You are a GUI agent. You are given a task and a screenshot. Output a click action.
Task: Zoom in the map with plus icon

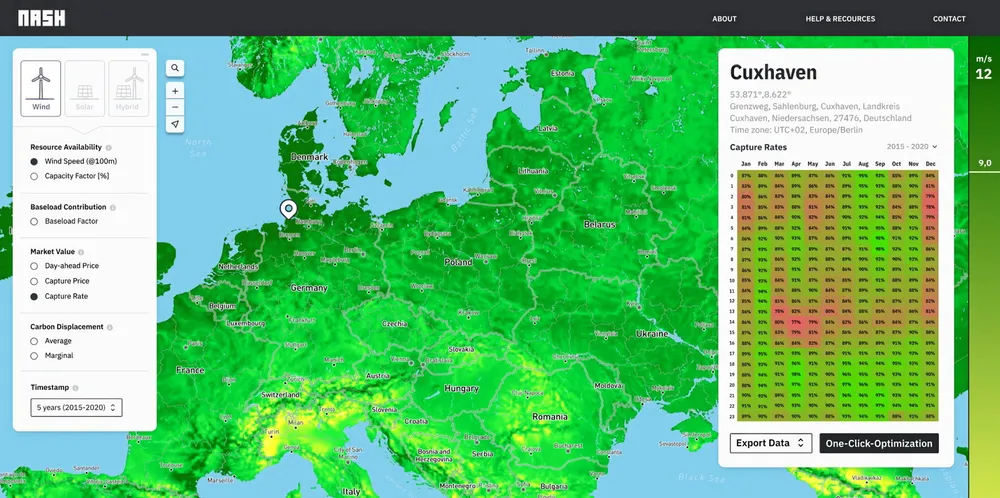tap(175, 90)
